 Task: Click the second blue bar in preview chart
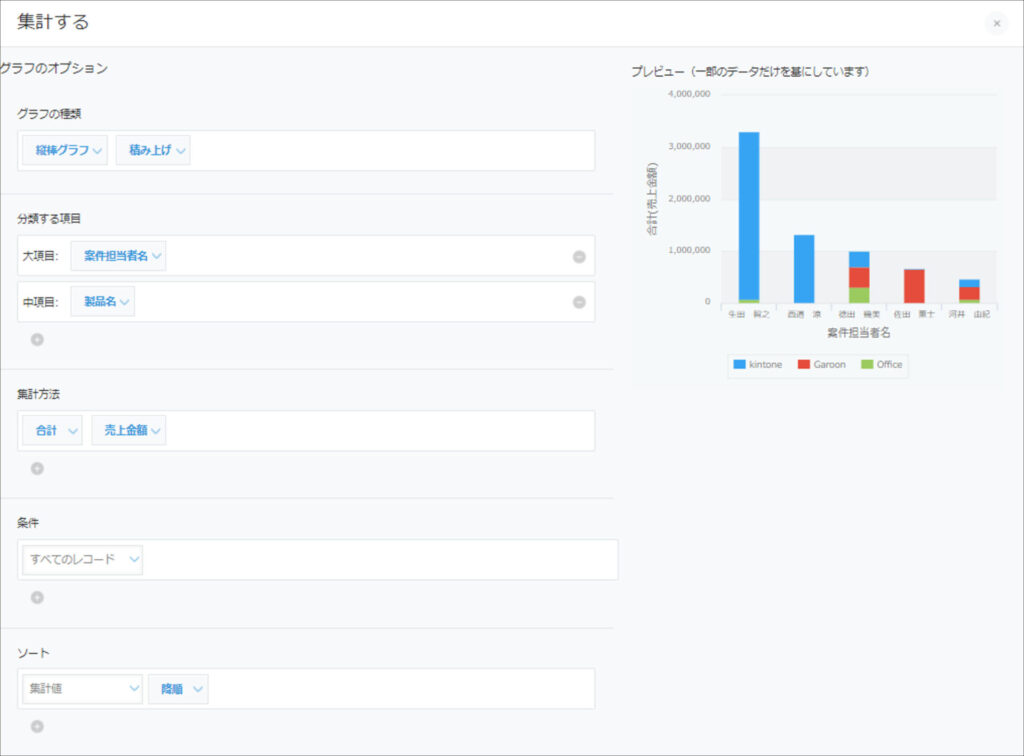(804, 269)
